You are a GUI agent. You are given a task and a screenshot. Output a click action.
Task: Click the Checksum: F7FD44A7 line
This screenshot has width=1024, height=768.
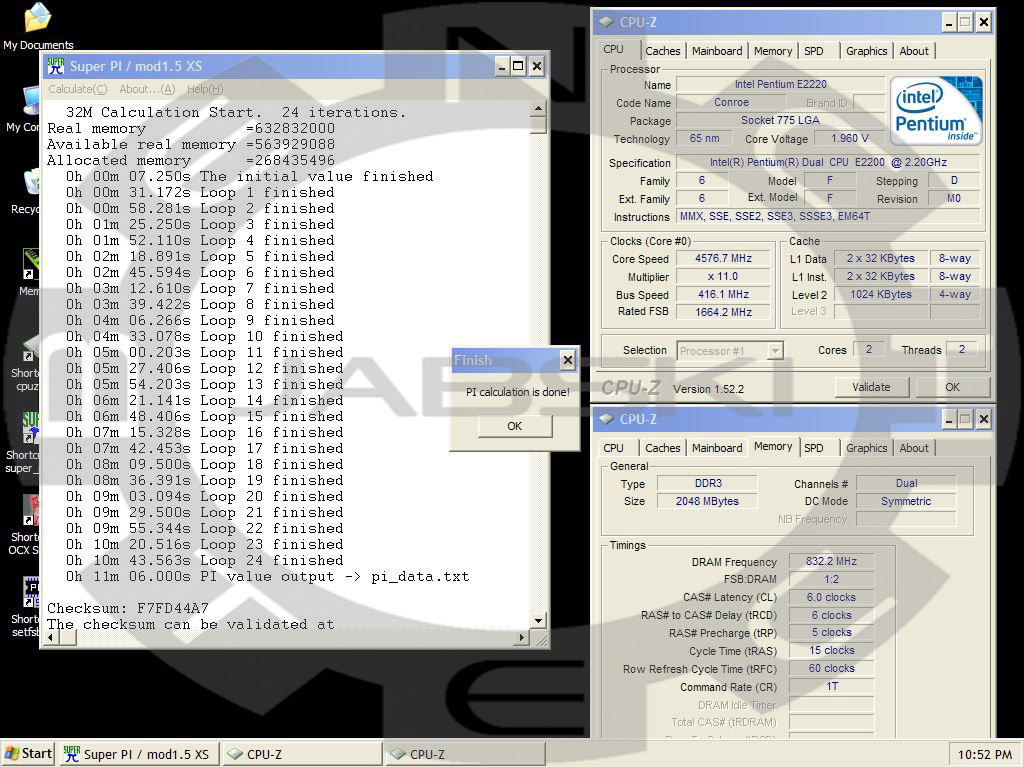point(127,608)
